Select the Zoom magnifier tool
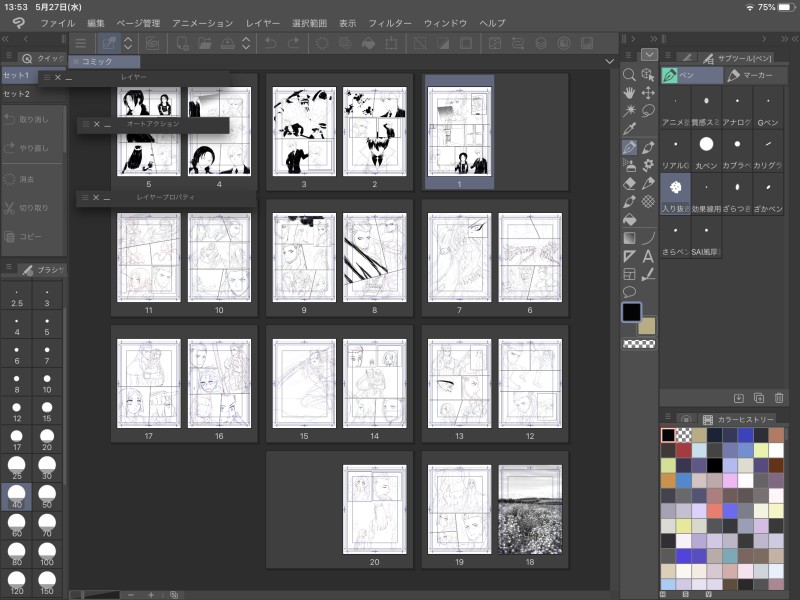 pyautogui.click(x=629, y=75)
